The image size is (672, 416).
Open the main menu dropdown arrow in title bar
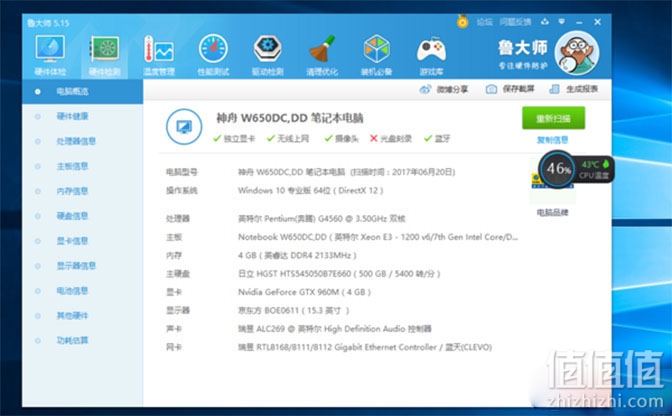(562, 22)
